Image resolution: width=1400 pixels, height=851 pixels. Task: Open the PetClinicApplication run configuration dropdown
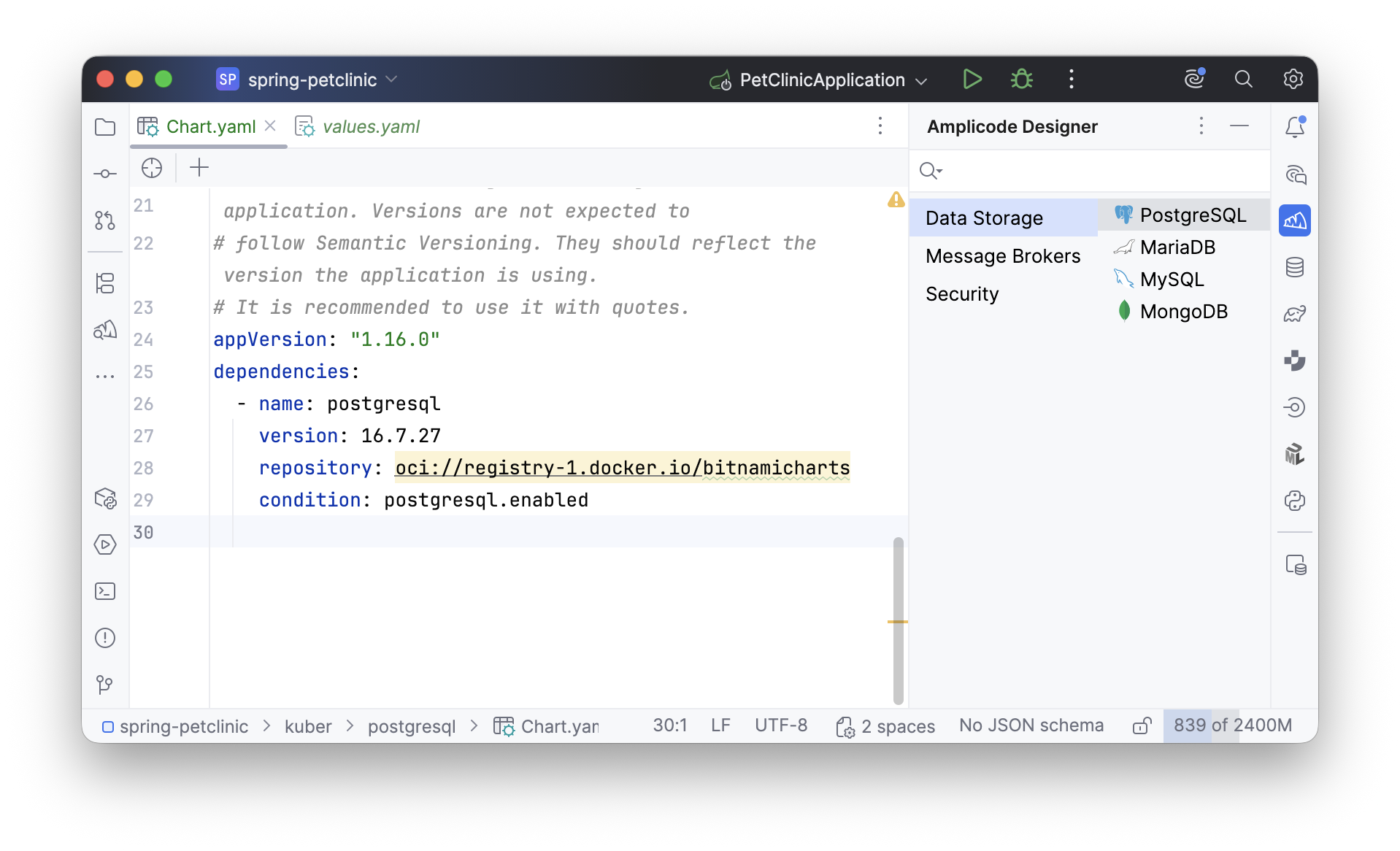click(x=821, y=80)
